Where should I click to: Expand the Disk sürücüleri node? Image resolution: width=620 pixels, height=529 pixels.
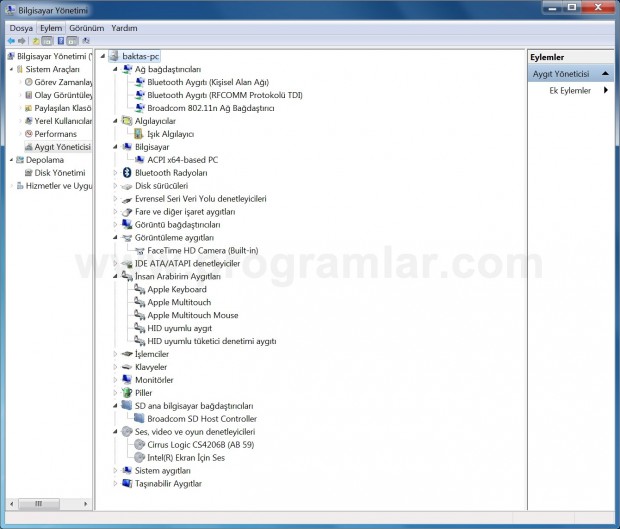point(115,186)
